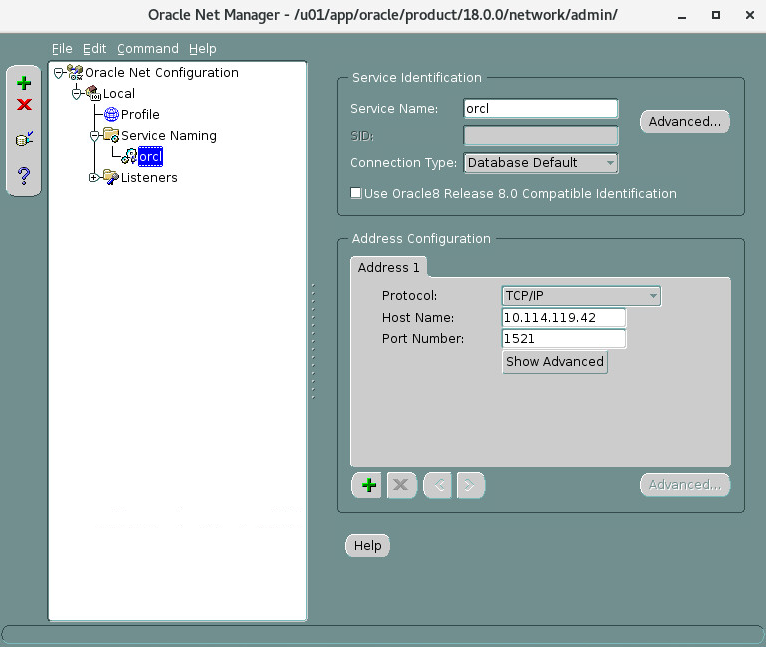Click the Local node house icon

93,93
